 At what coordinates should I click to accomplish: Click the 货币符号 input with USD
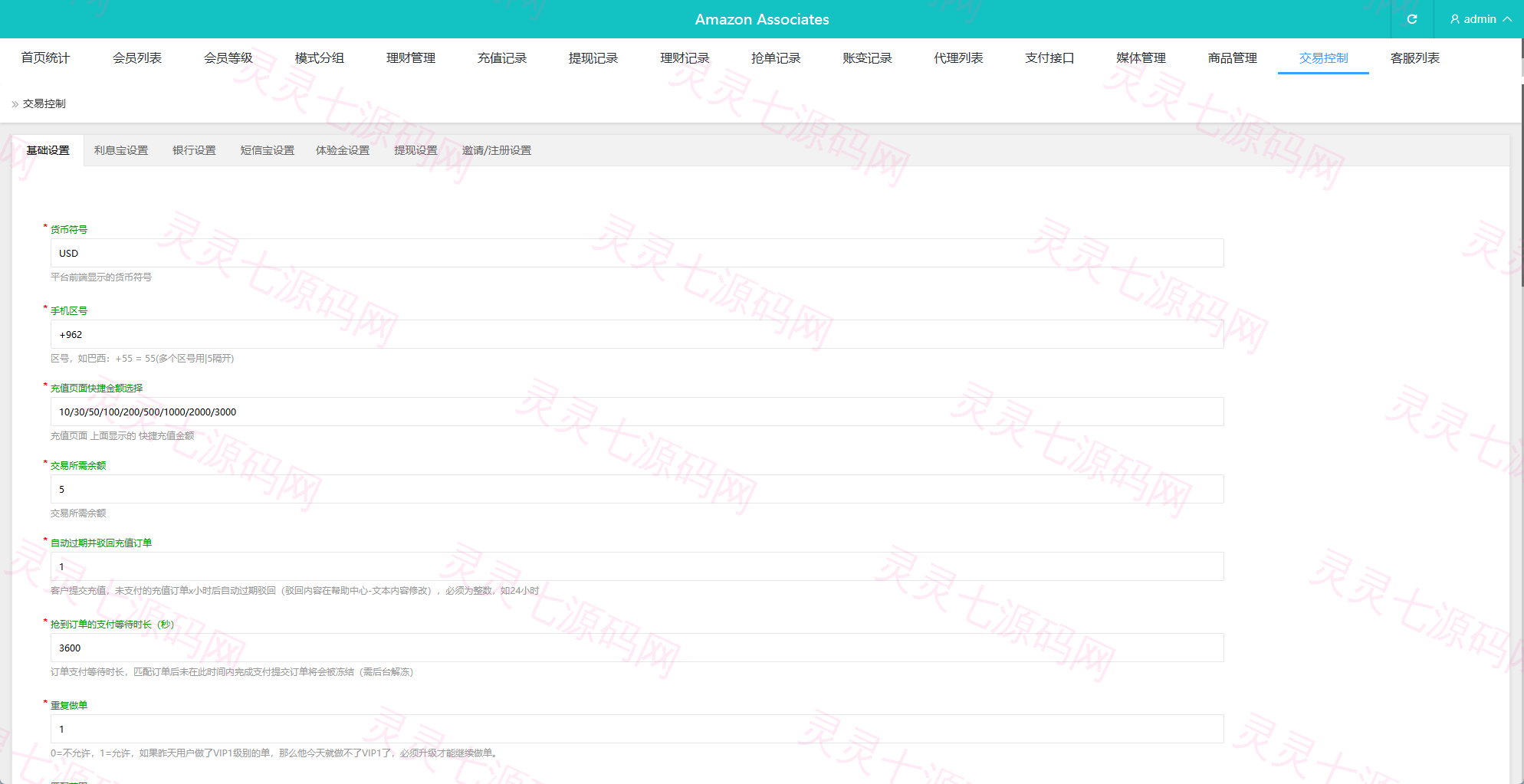[637, 253]
